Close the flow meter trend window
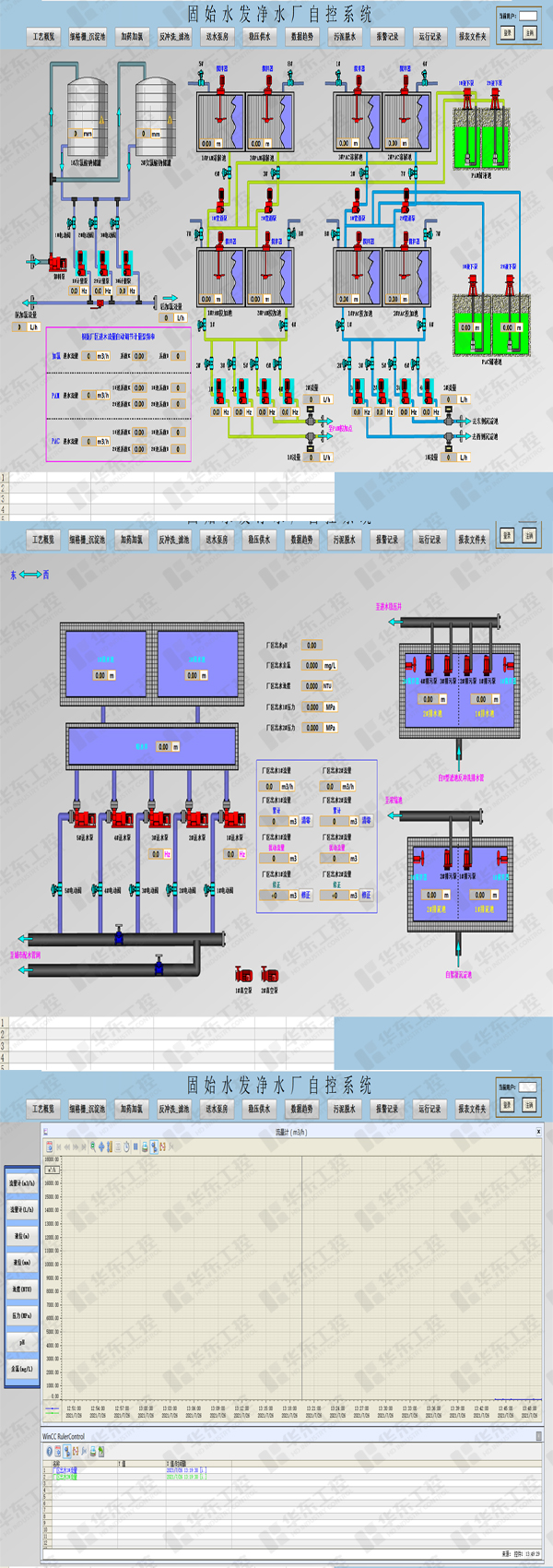This screenshot has width=553, height=1568. [x=538, y=1131]
